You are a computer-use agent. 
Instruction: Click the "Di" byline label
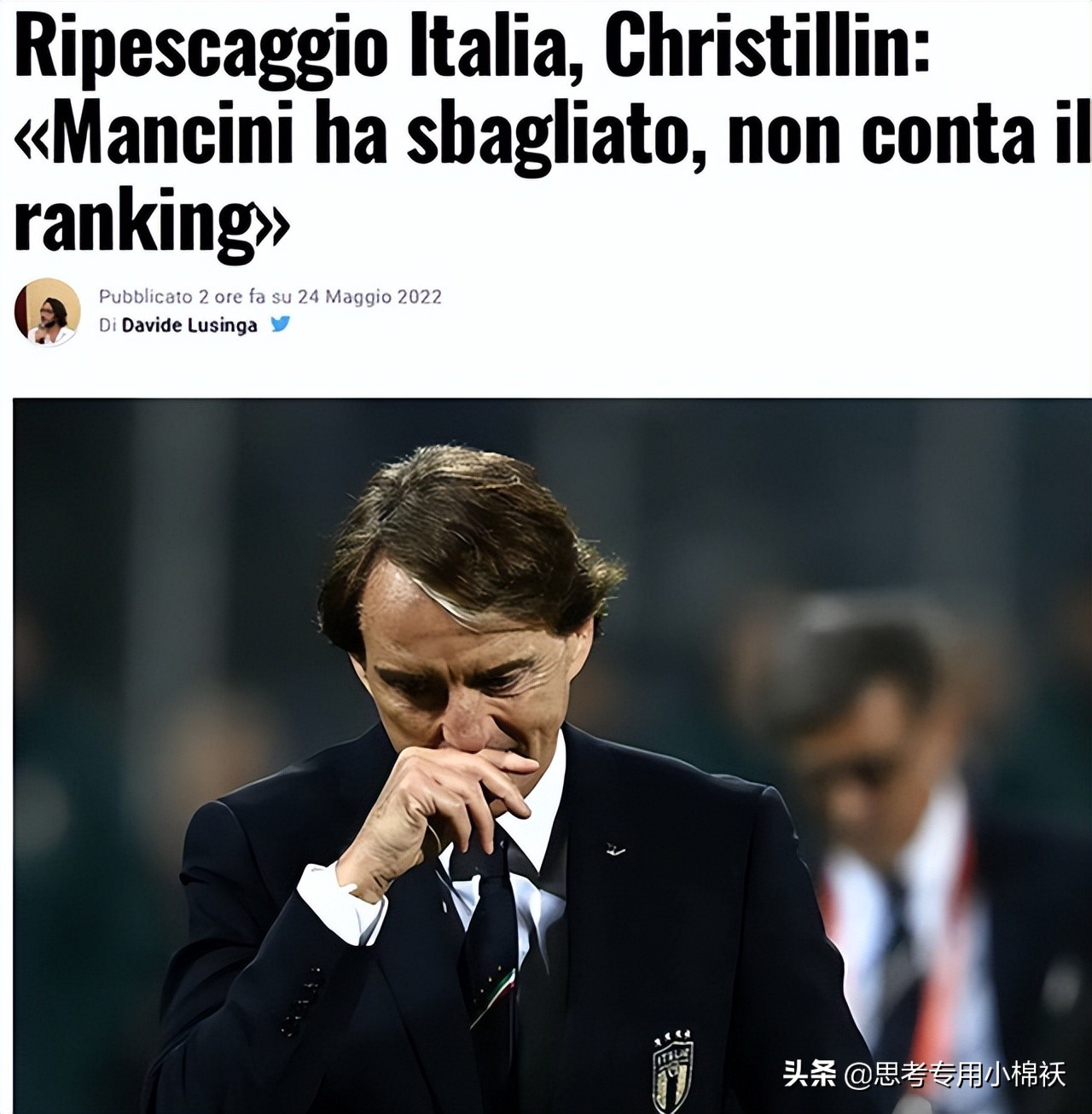(107, 325)
